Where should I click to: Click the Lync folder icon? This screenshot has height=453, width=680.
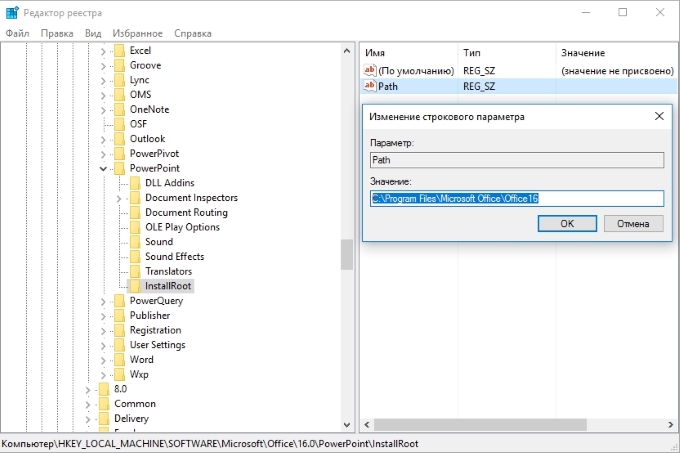point(120,80)
